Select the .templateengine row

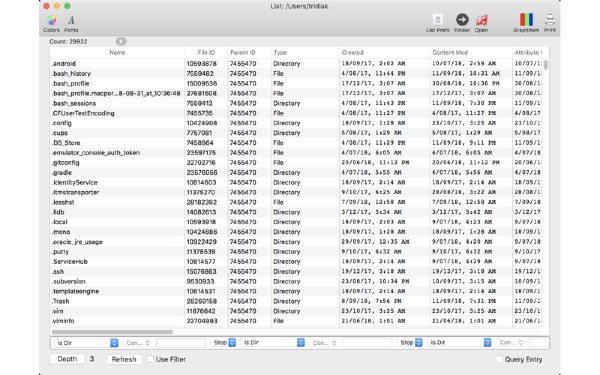click(x=297, y=291)
